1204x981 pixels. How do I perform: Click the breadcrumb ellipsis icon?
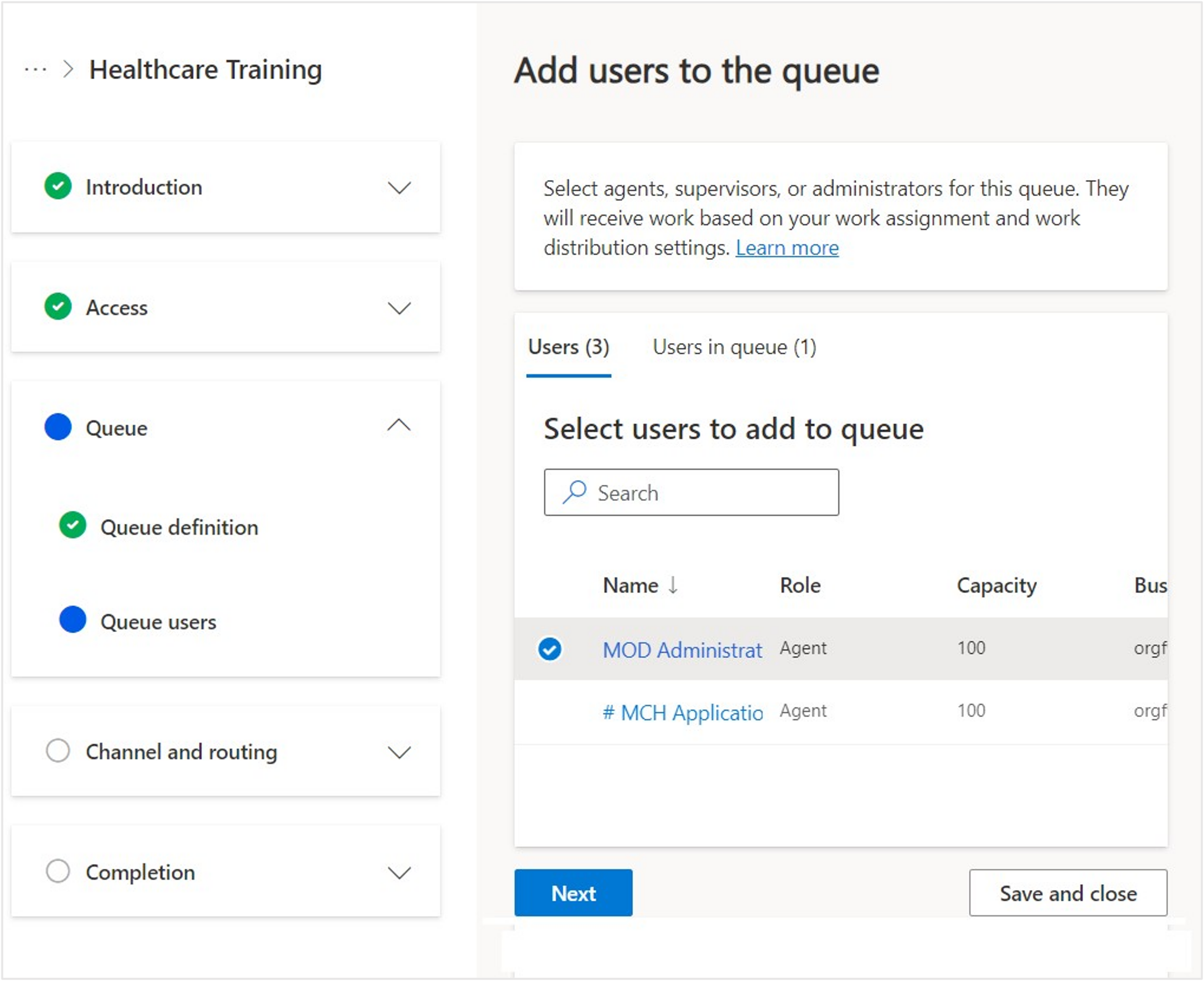(x=35, y=70)
